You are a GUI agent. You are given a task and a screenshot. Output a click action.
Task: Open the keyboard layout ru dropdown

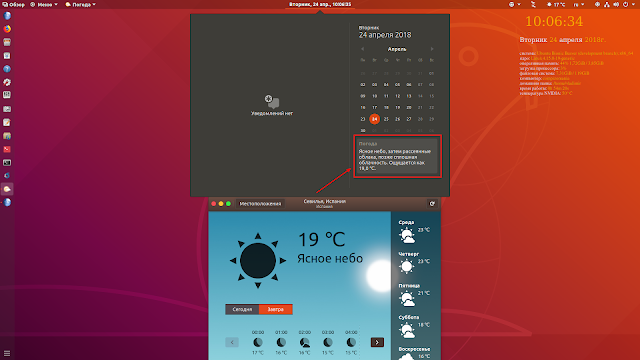coord(579,4)
